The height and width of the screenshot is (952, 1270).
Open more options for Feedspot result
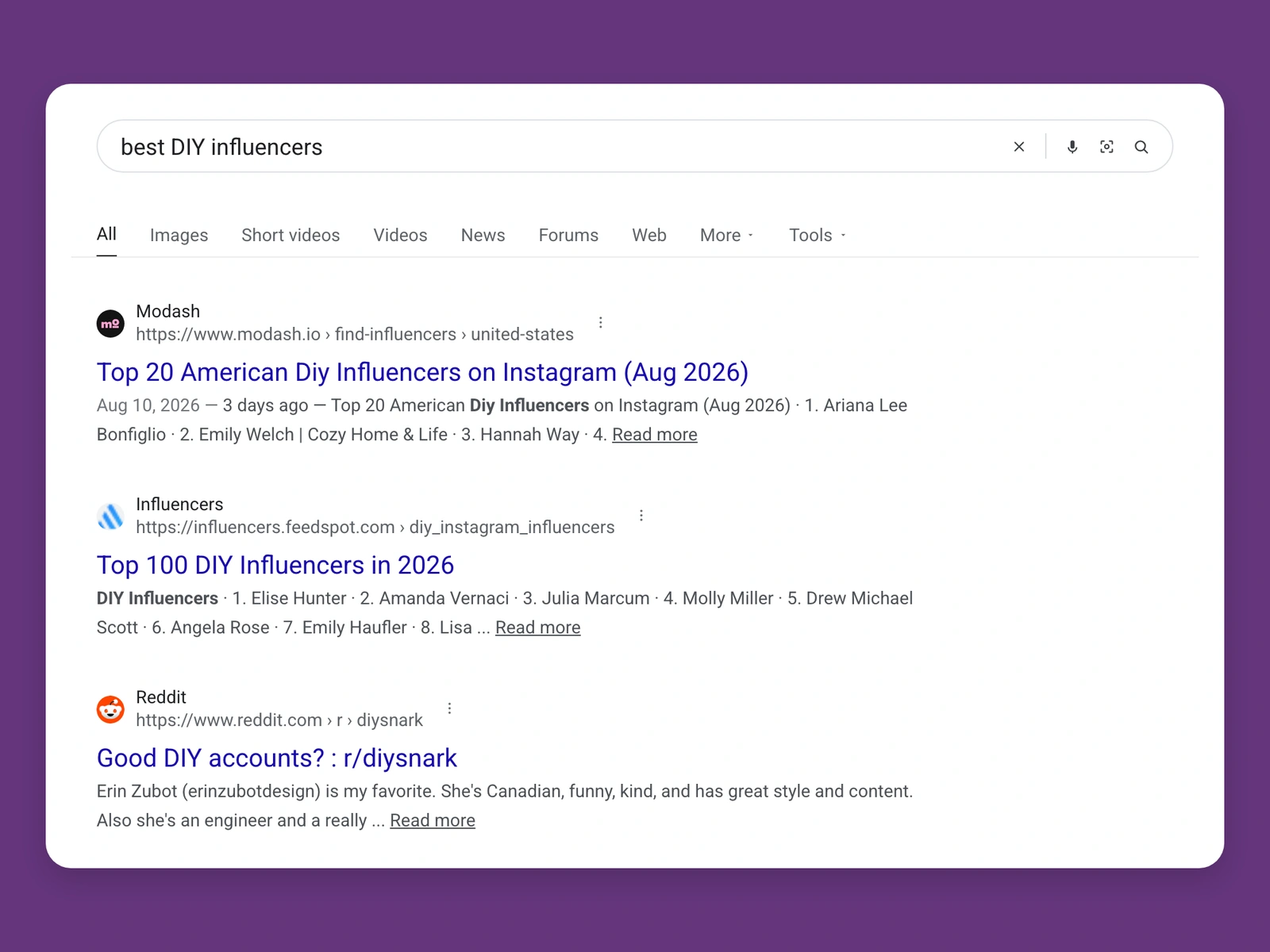[x=641, y=515]
